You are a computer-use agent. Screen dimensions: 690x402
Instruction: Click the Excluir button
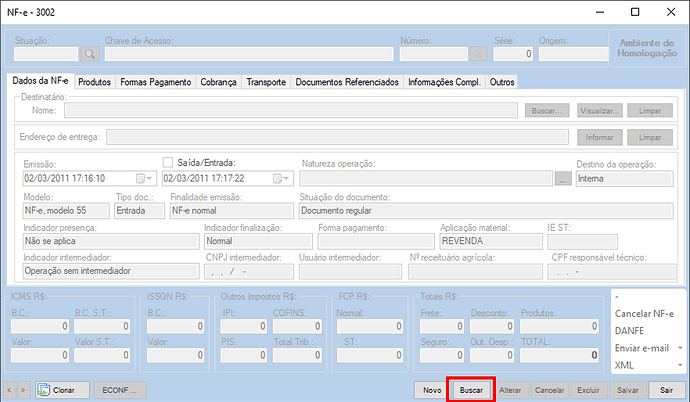tap(588, 390)
